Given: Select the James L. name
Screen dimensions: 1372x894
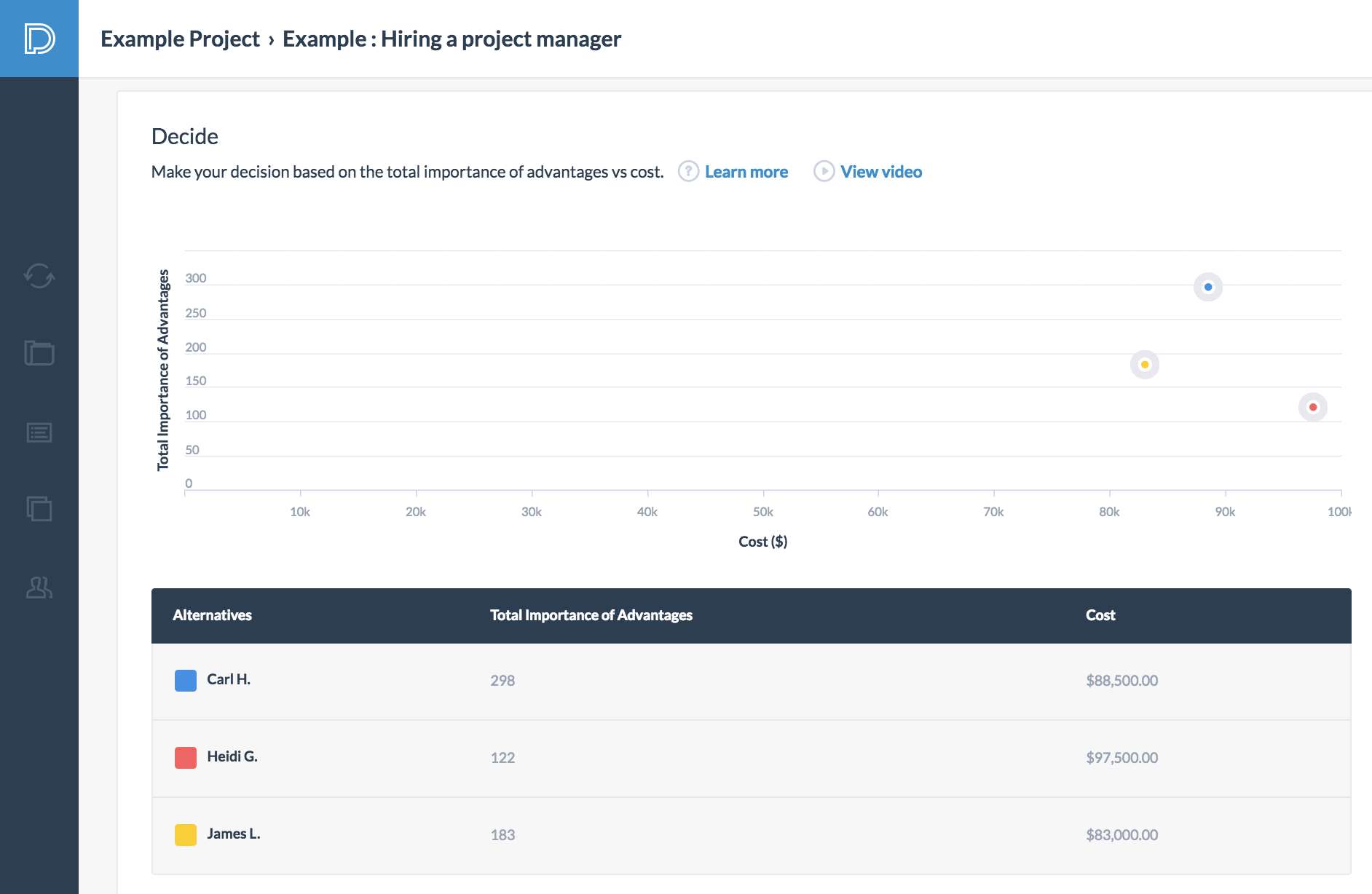Looking at the screenshot, I should tap(234, 834).
